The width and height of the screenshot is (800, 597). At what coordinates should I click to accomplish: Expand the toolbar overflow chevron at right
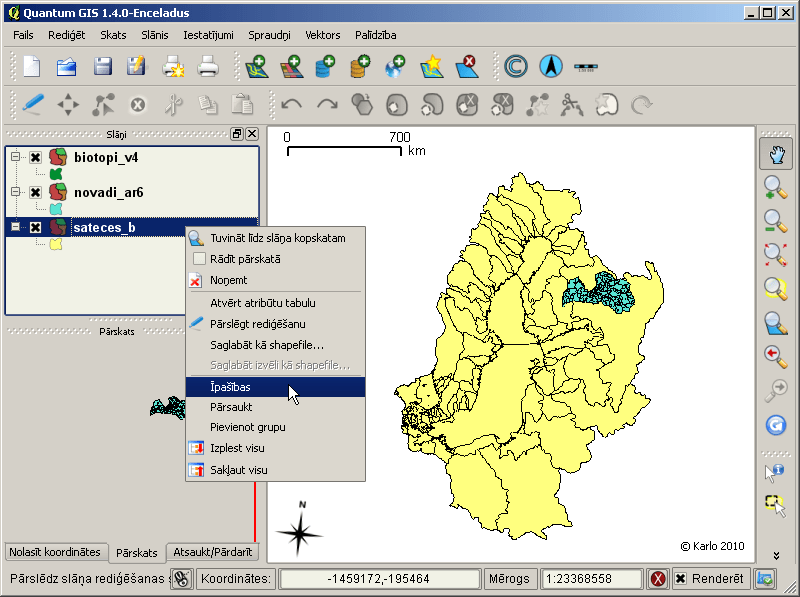point(776,555)
